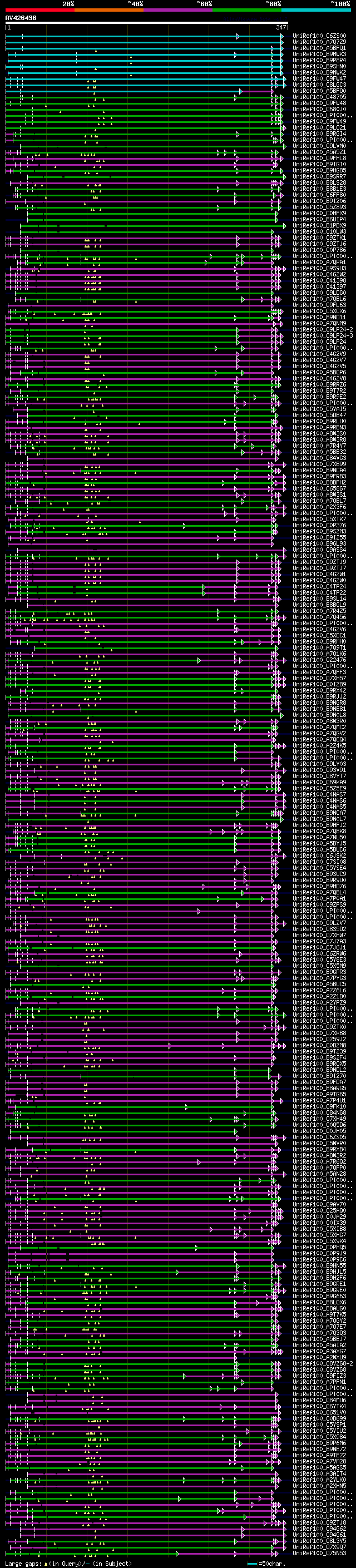Select the query name AV426436
Viewport: 356px width, 1568px height.
(21, 18)
